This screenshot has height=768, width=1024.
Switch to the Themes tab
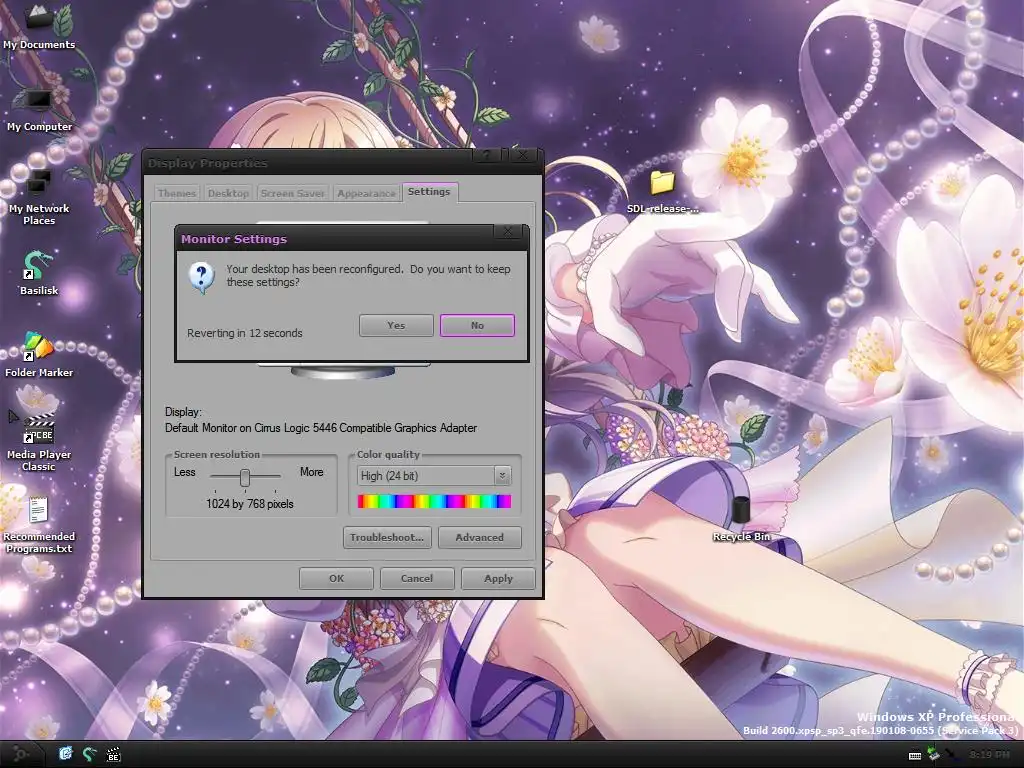[176, 193]
